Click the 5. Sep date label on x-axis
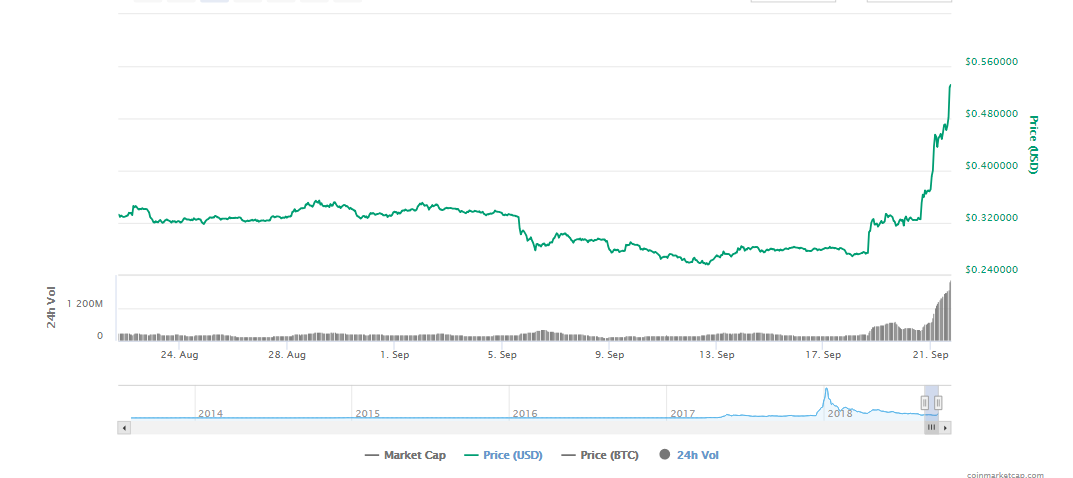1073x478 pixels. pyautogui.click(x=501, y=354)
